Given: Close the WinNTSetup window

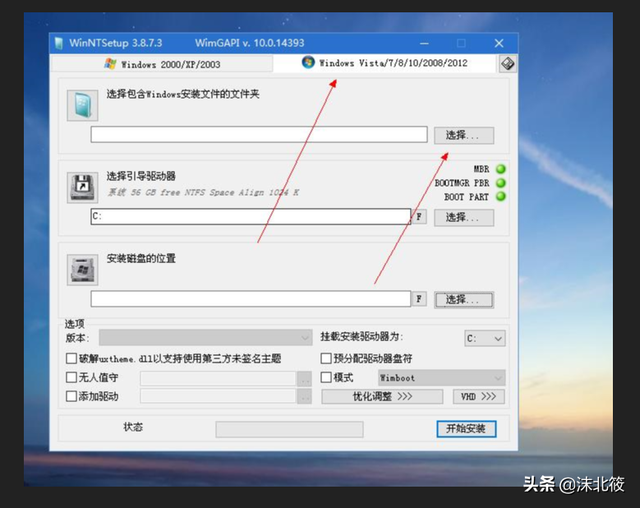Looking at the screenshot, I should pyautogui.click(x=499, y=43).
